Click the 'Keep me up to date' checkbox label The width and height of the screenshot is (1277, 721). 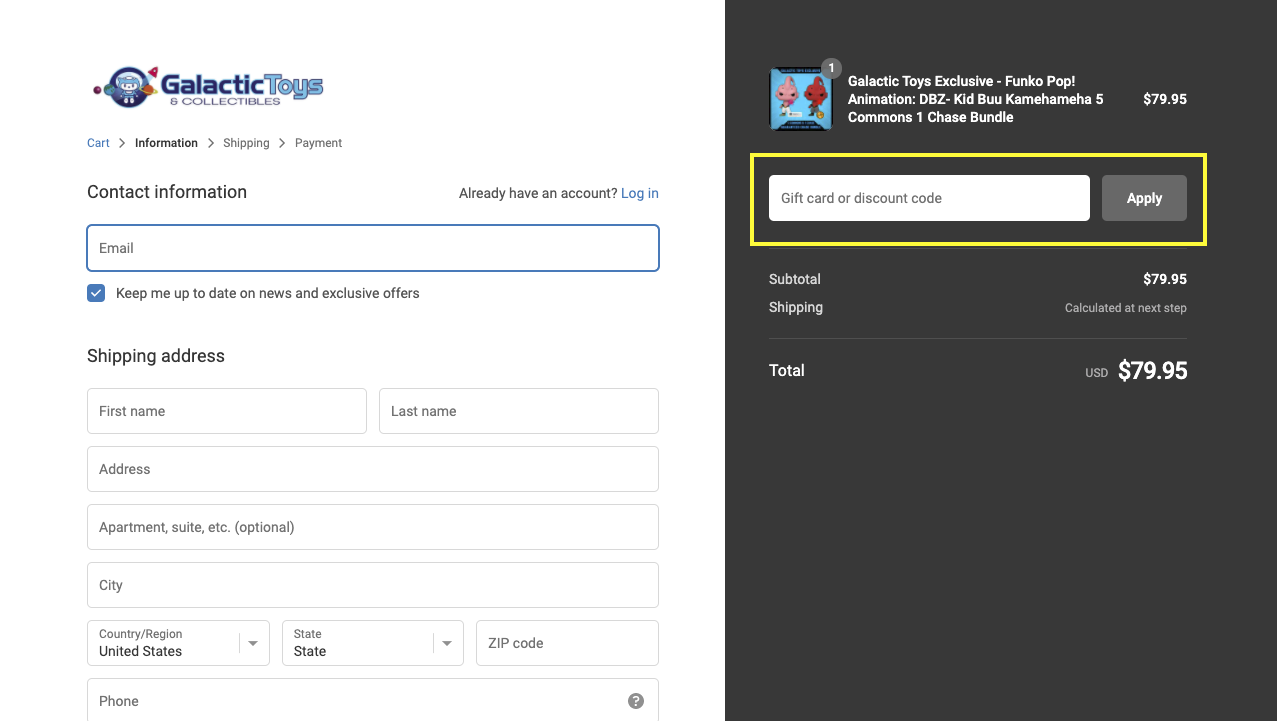268,293
